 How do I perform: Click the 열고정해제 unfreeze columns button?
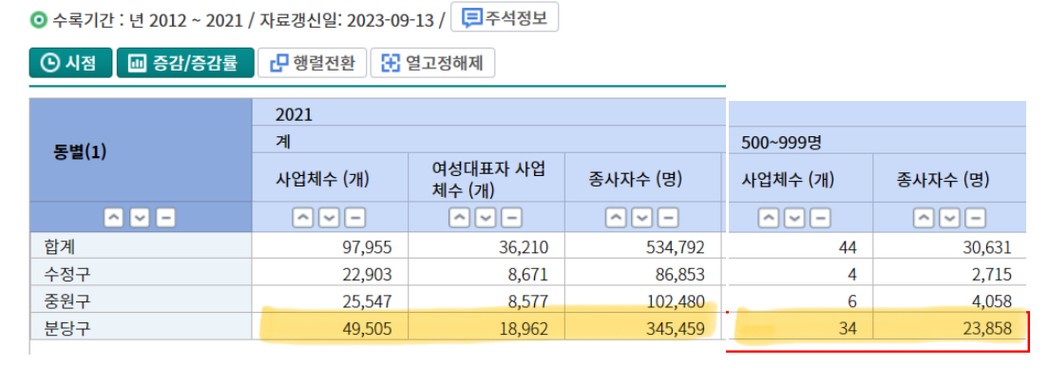pos(432,63)
